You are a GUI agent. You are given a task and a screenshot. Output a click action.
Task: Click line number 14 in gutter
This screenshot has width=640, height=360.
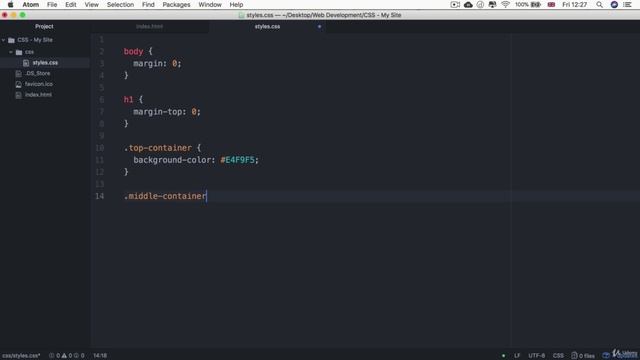pyautogui.click(x=100, y=196)
